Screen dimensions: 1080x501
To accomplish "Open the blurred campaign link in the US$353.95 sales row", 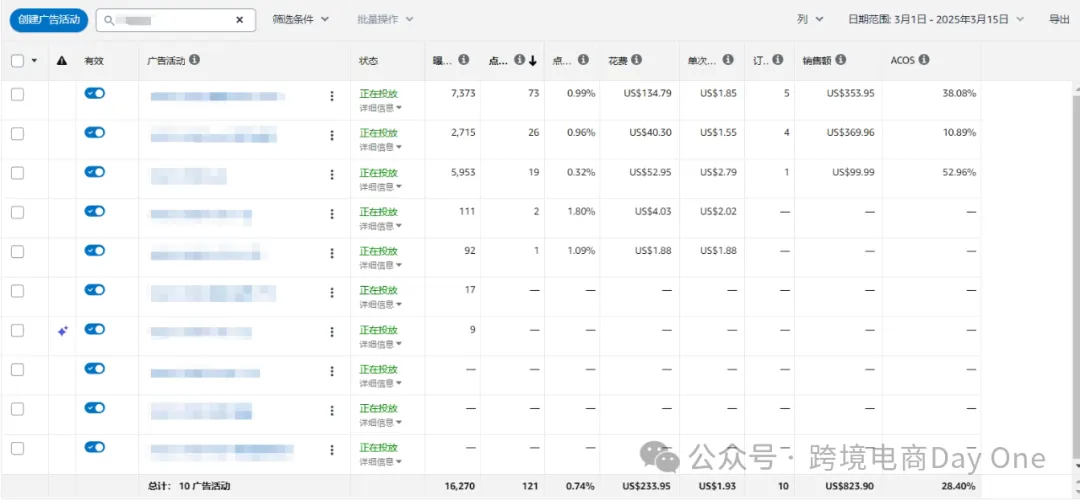I will [218, 96].
